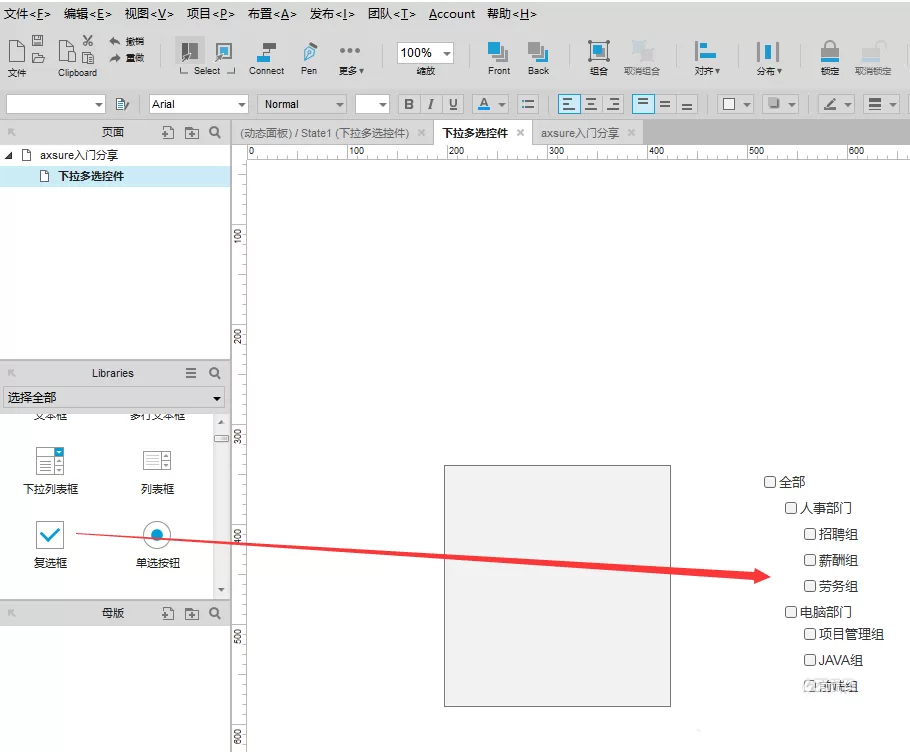Open the more tools menu

(351, 57)
